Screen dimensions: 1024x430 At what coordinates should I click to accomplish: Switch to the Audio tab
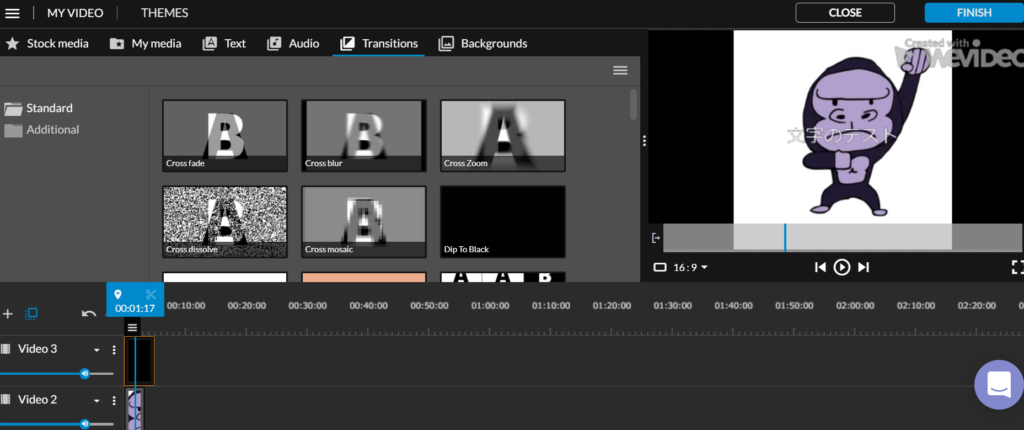293,44
